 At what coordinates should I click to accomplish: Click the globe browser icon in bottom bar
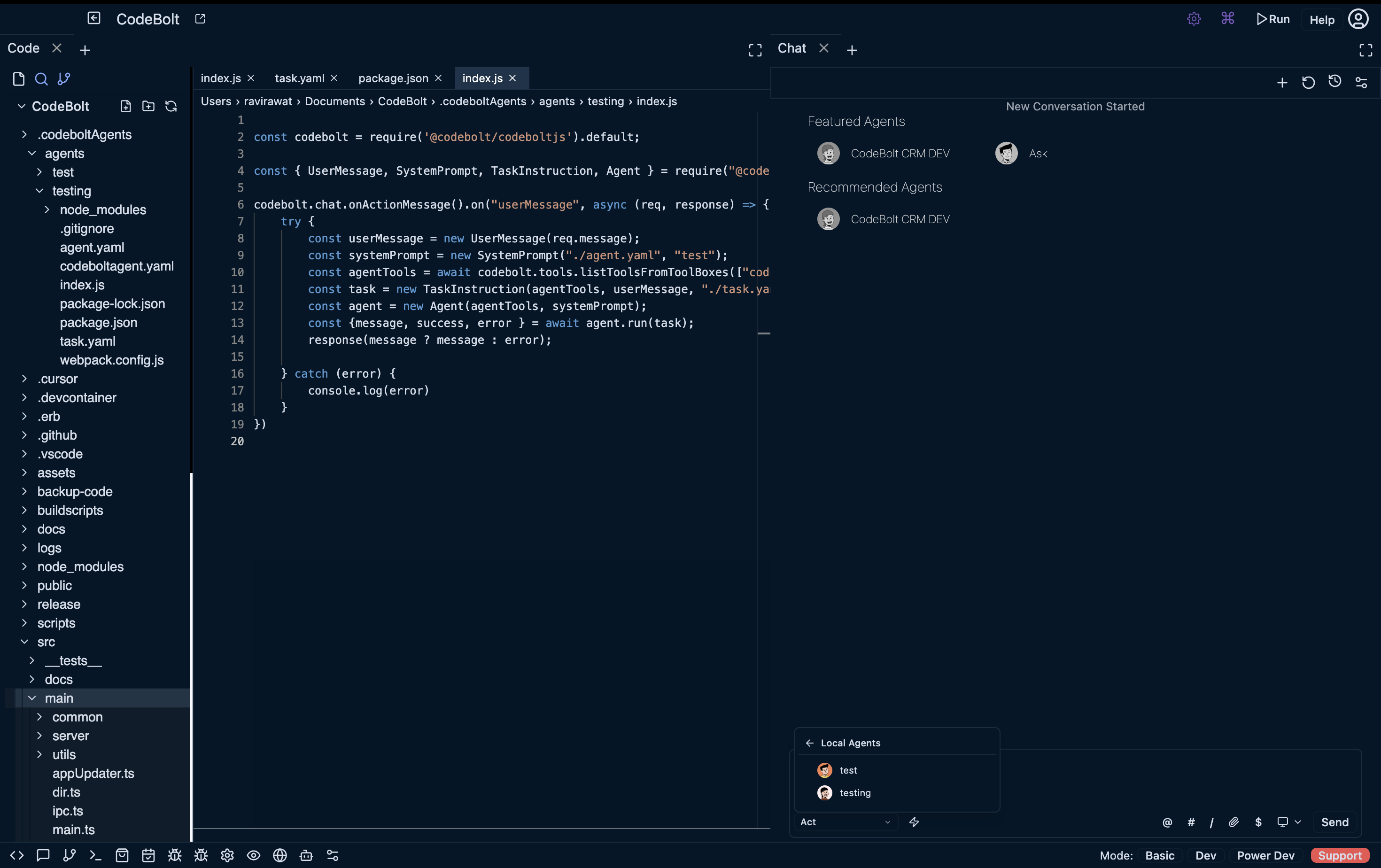[280, 855]
